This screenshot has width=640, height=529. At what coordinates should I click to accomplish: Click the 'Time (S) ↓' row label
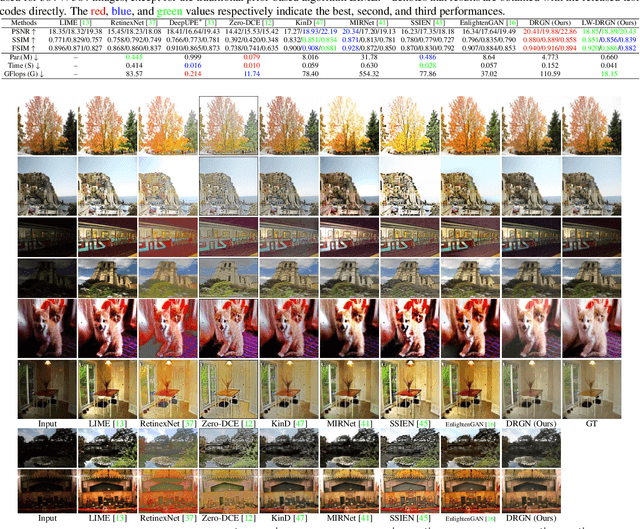point(23,65)
